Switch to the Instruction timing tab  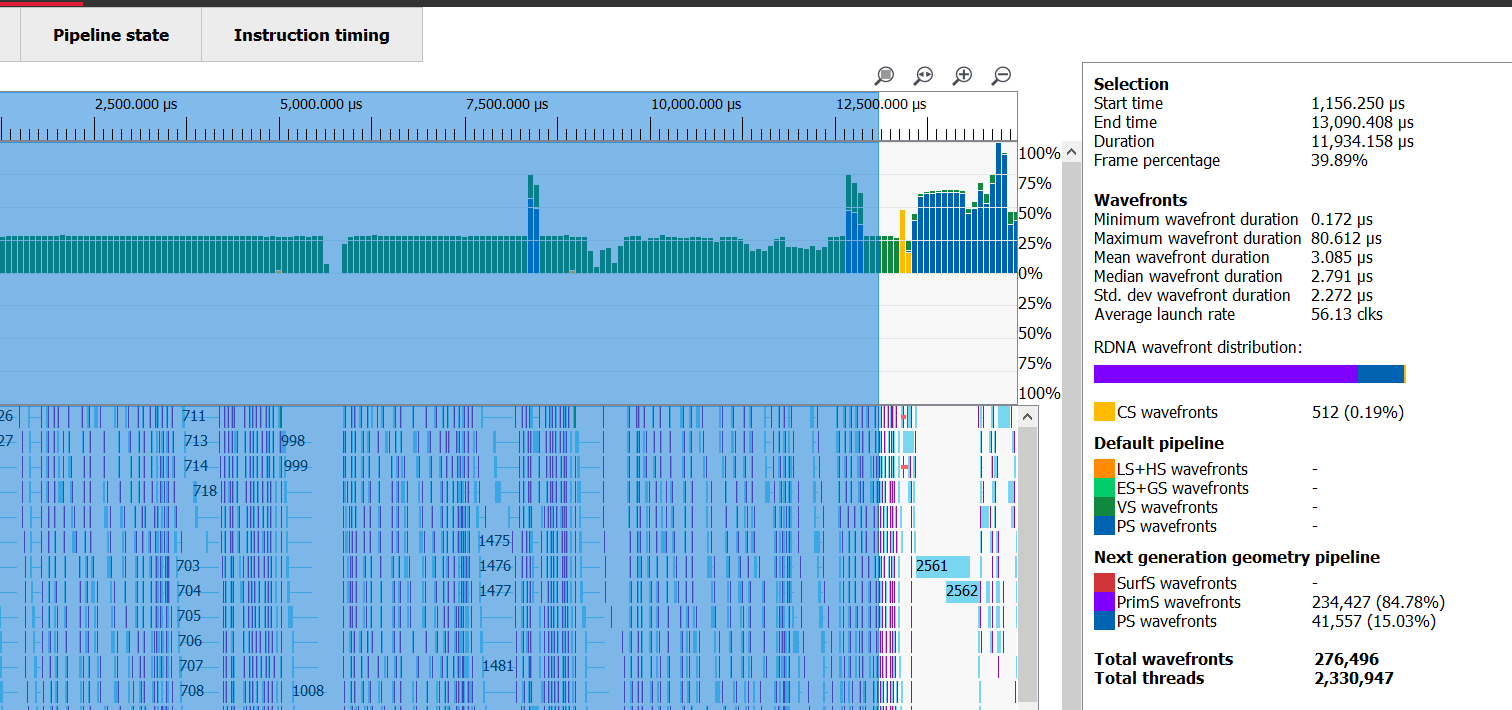311,35
